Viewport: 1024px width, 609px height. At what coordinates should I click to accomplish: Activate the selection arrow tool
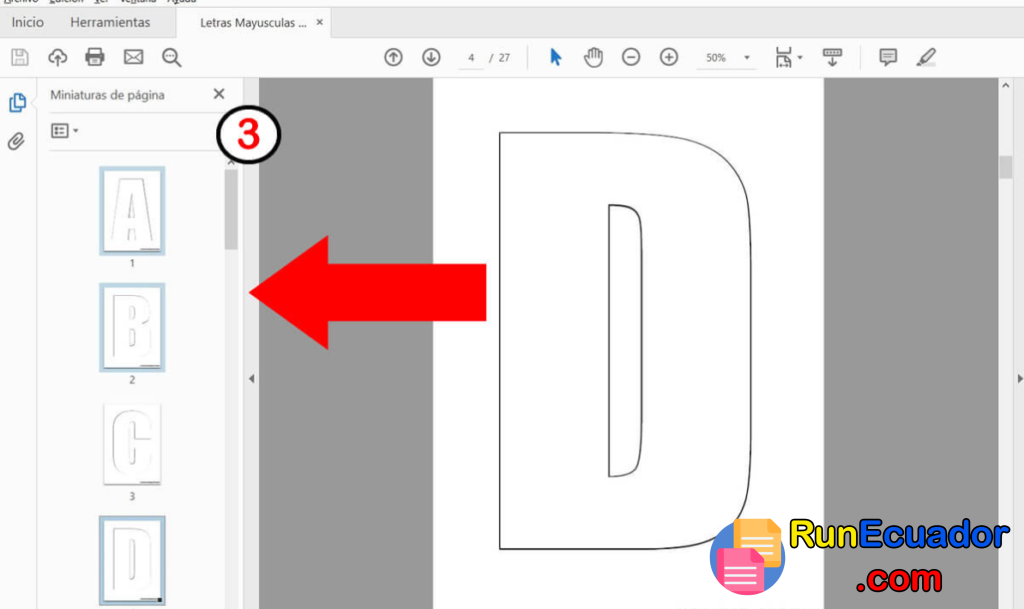click(x=556, y=57)
